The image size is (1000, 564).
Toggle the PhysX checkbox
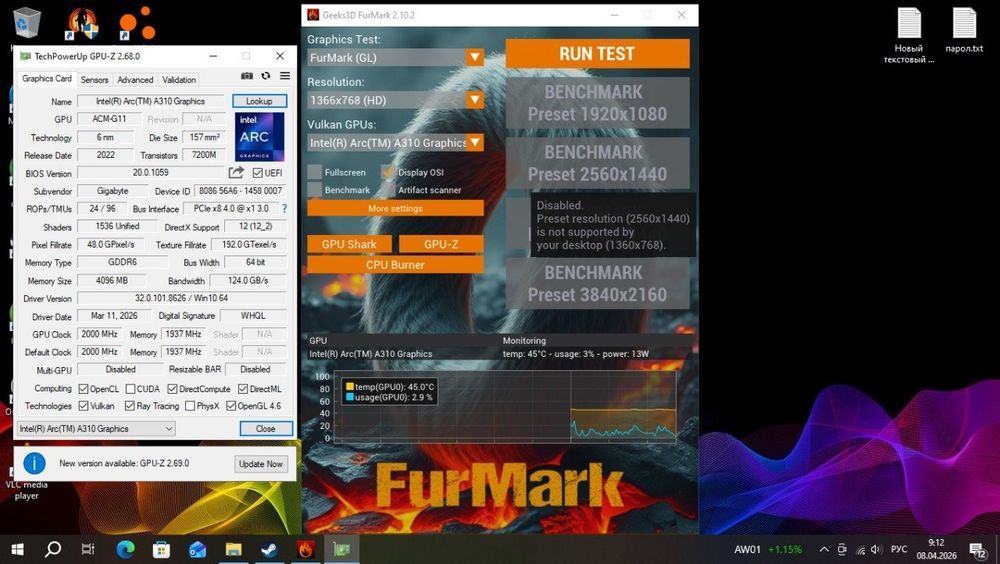click(x=189, y=406)
